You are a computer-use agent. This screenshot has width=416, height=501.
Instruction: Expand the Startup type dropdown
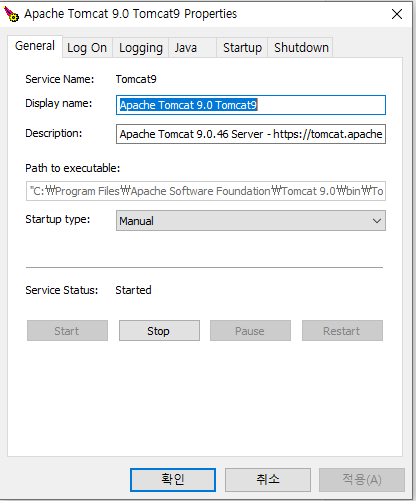click(x=251, y=220)
